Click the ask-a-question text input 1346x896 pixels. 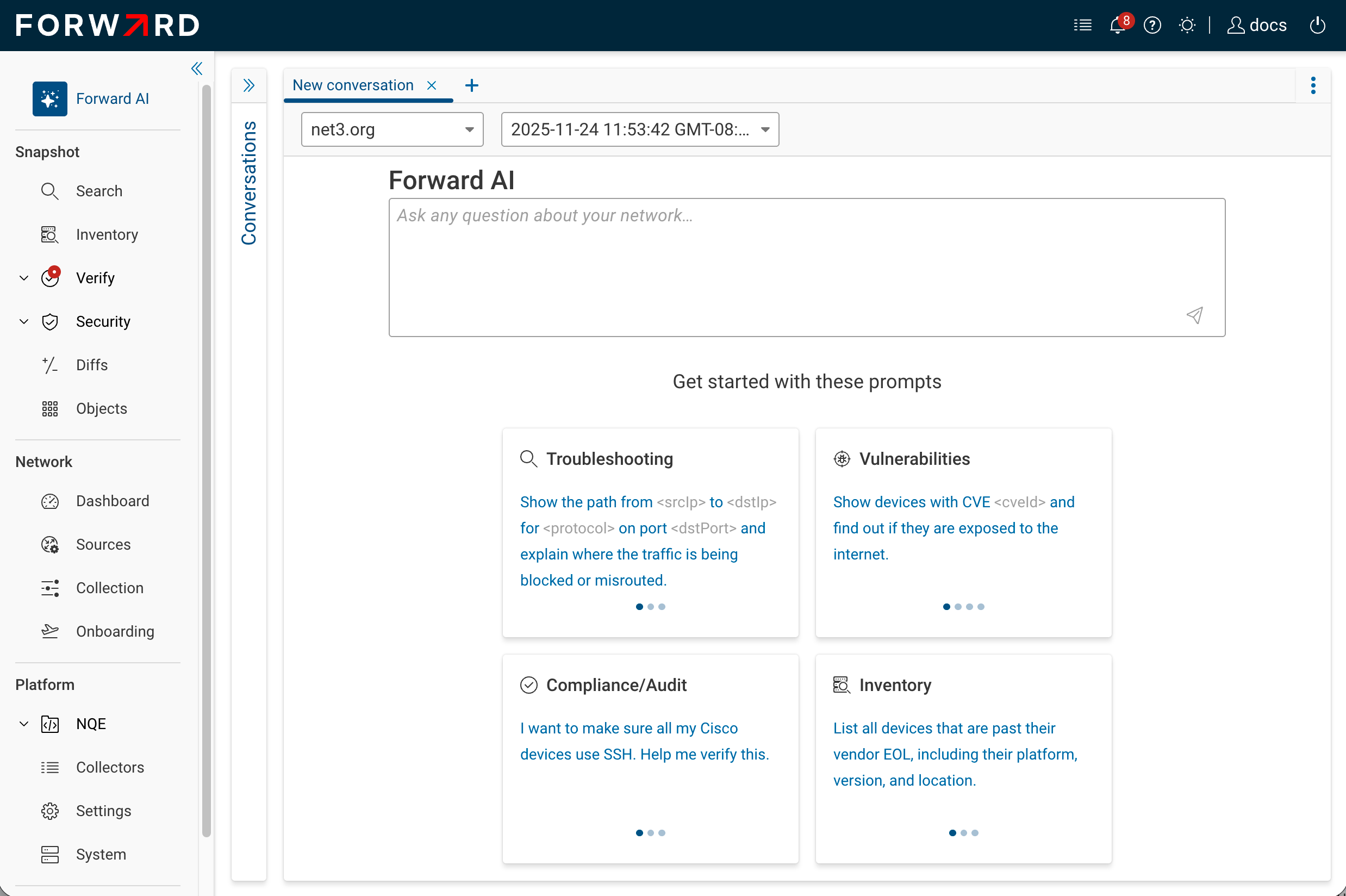tap(807, 267)
